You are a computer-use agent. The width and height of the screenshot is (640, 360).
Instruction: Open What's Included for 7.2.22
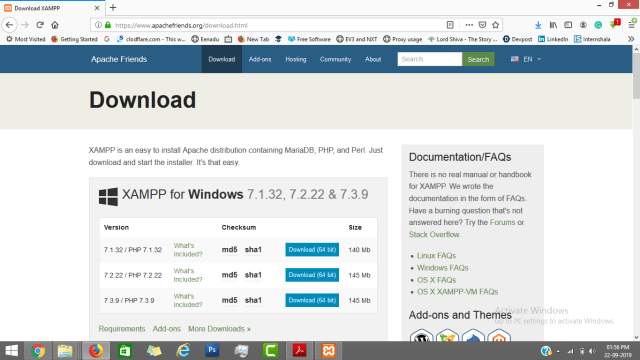pos(188,275)
